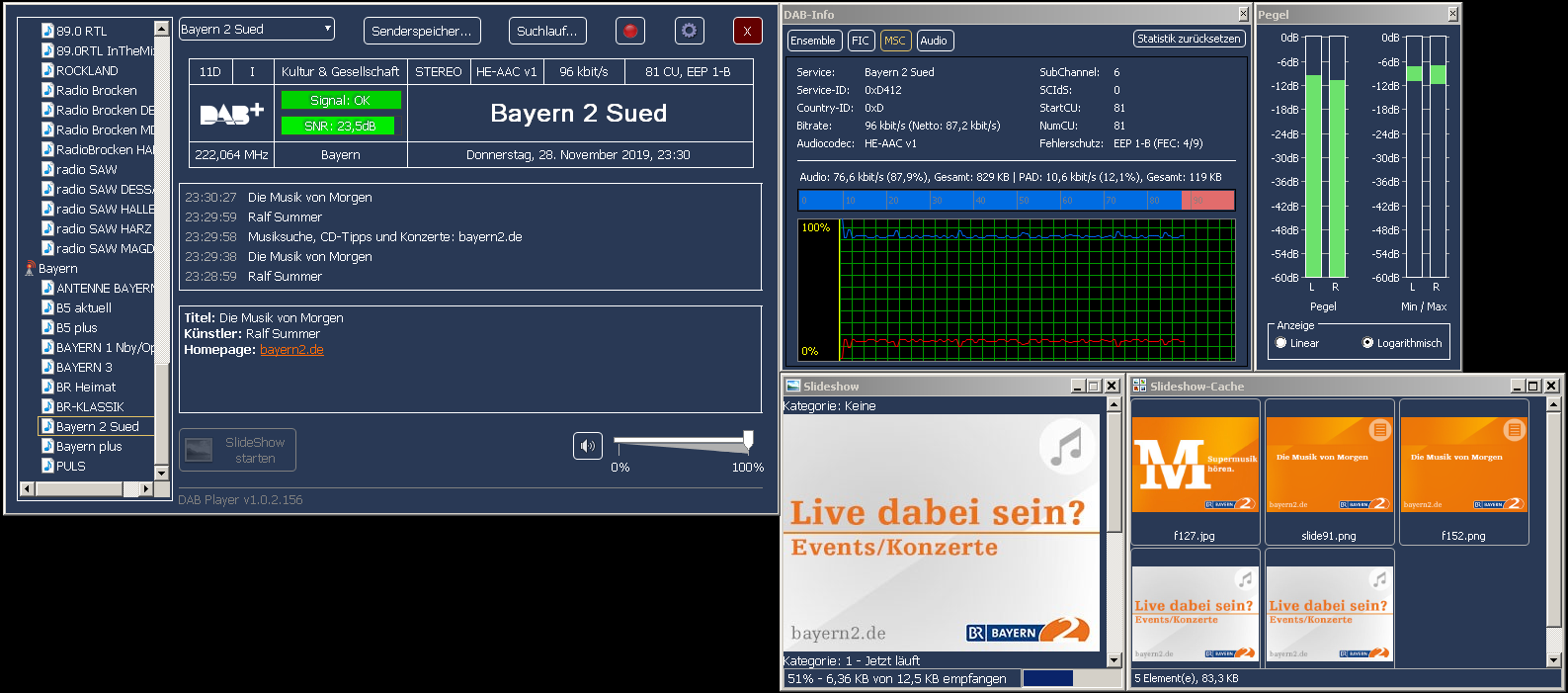Switch to the Audio tab

click(934, 41)
